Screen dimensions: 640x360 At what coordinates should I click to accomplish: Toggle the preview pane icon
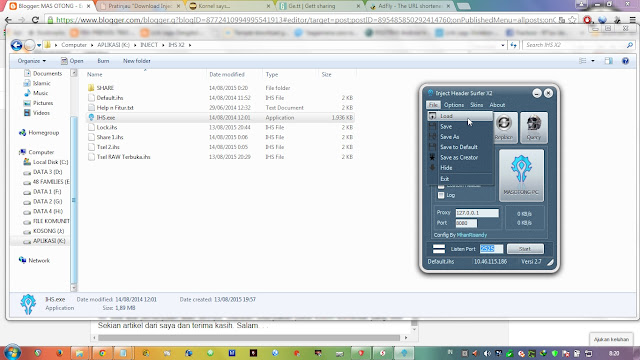(x=608, y=61)
